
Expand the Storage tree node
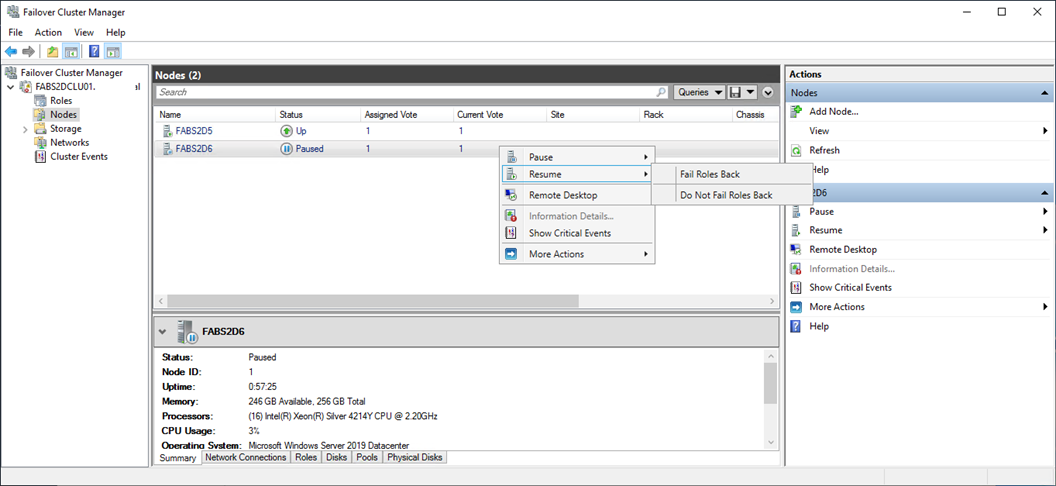[25, 129]
